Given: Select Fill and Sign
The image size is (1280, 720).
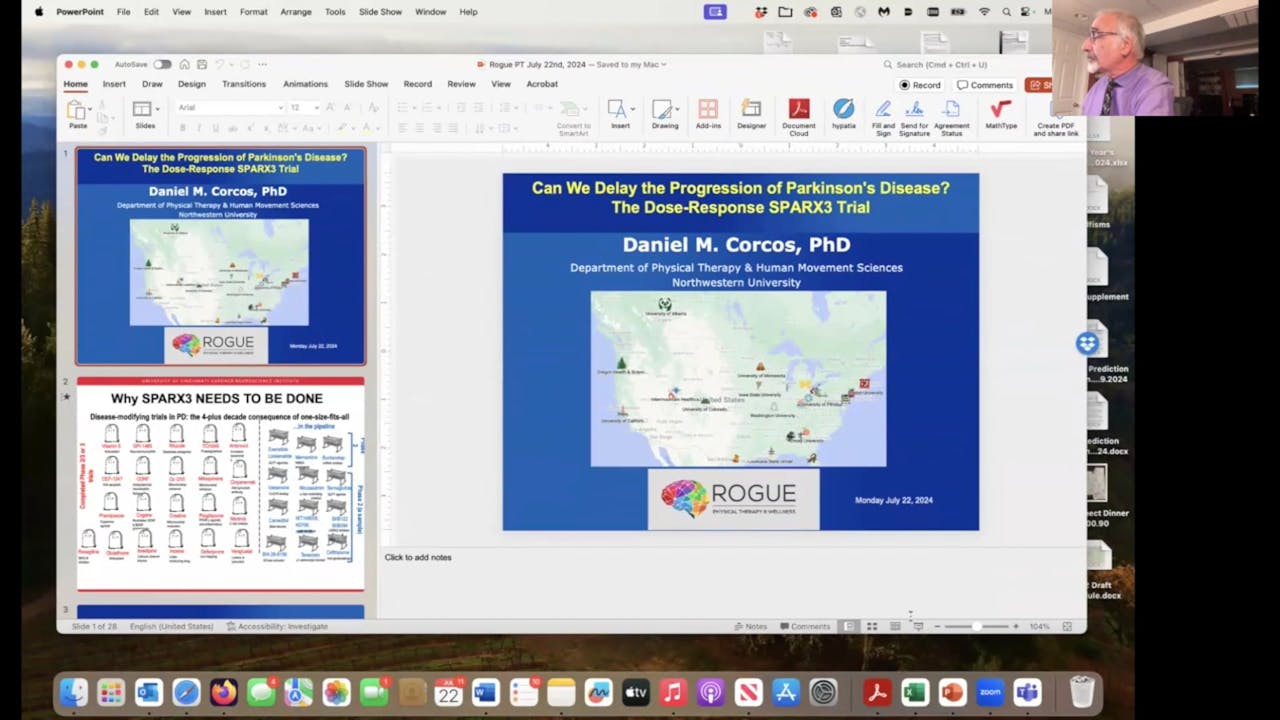Looking at the screenshot, I should tap(883, 112).
